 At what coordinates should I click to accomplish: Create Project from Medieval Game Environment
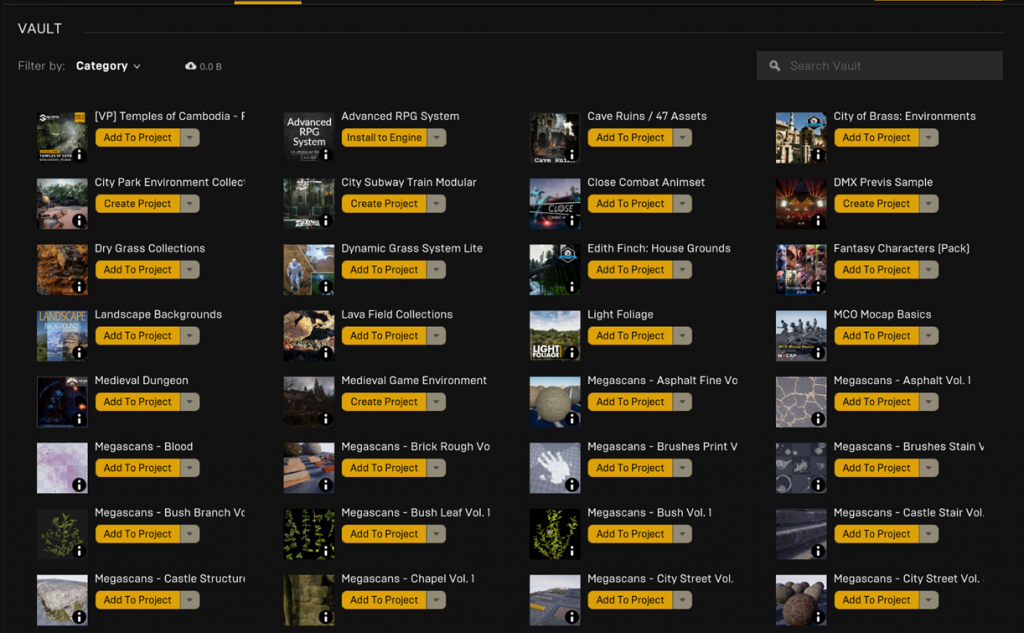tap(384, 402)
